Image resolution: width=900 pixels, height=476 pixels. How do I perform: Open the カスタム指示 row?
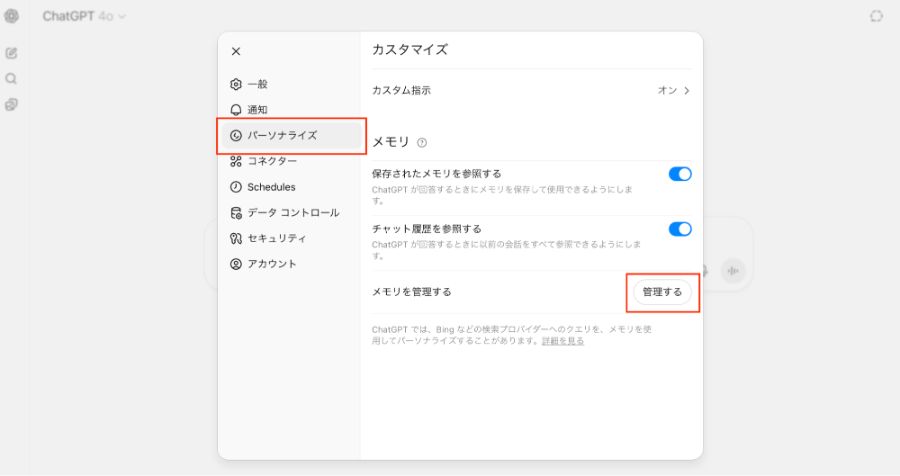tap(532, 91)
